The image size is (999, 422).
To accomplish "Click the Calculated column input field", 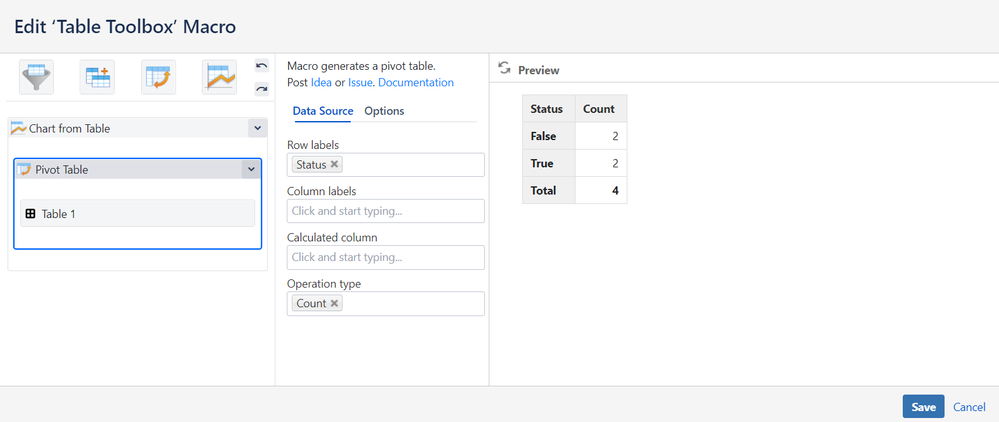I will (x=385, y=257).
